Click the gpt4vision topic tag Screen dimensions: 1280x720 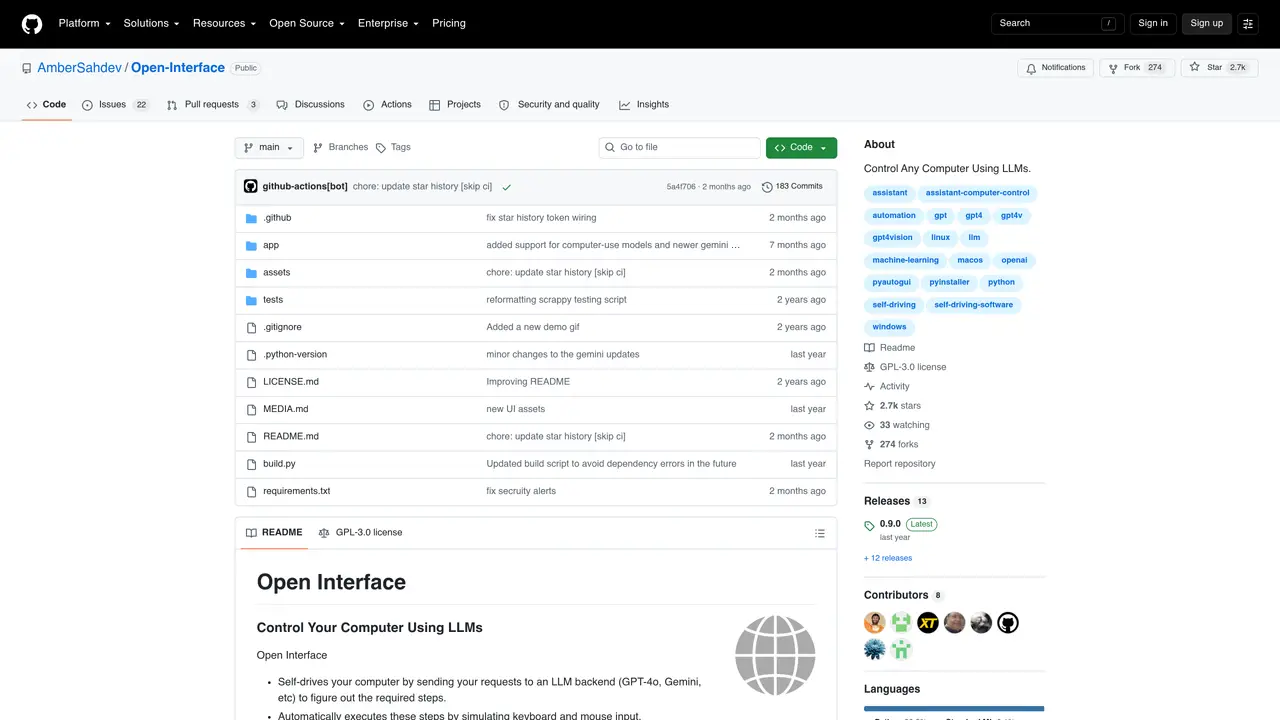click(892, 238)
